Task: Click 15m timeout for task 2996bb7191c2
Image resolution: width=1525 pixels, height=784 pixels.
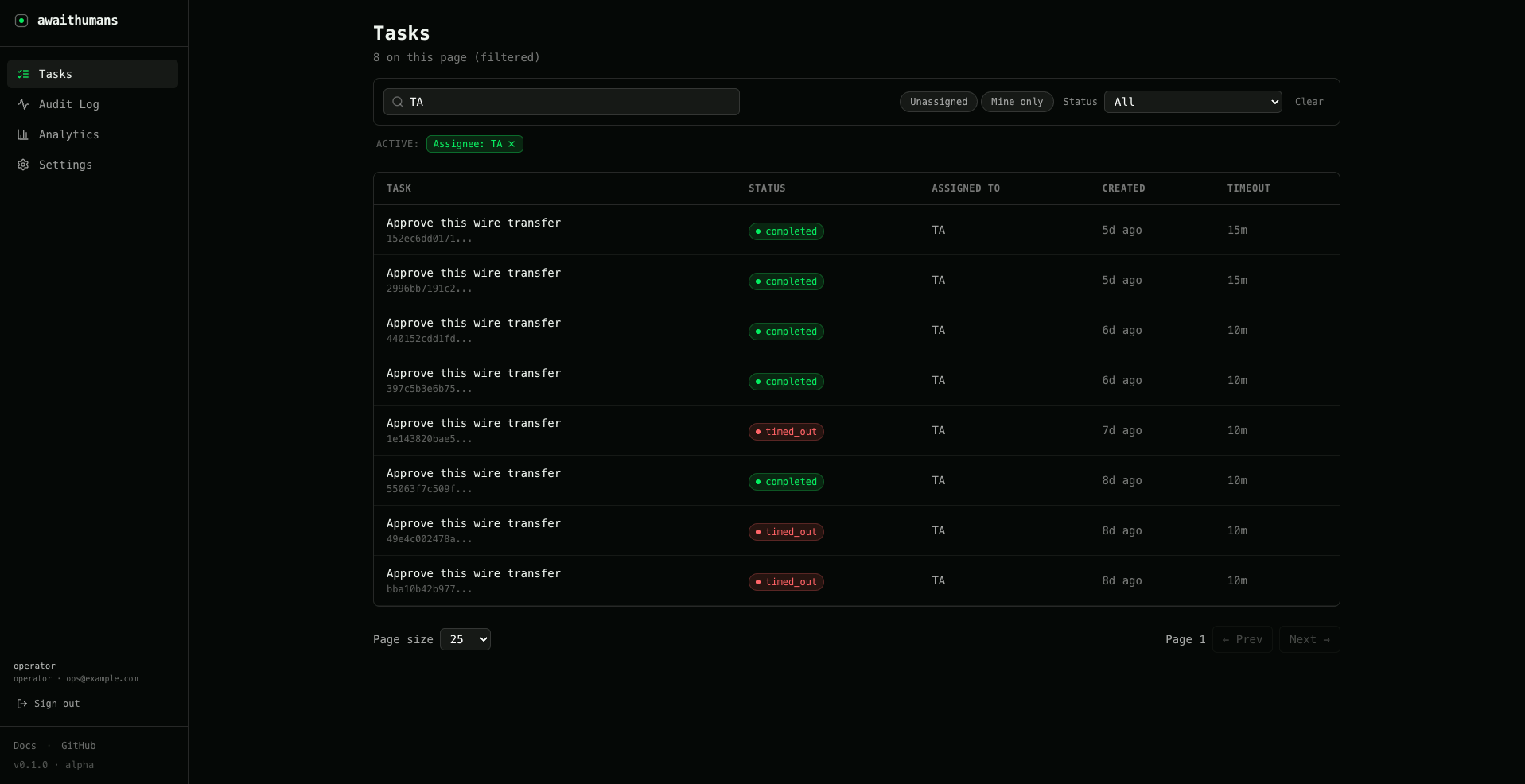Action: (1237, 280)
